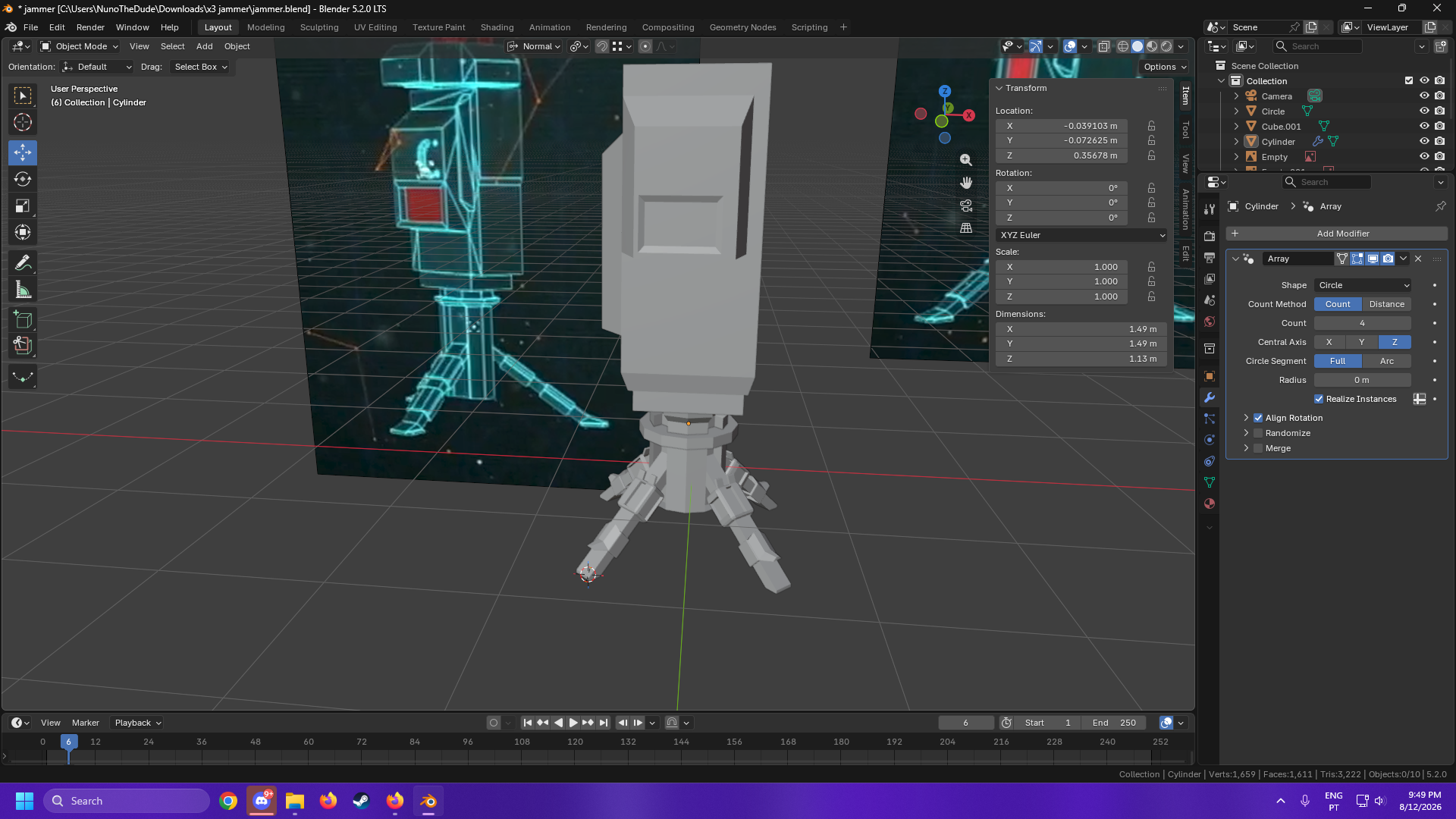
Task: Jump to the timeline start frame
Action: pyautogui.click(x=528, y=723)
